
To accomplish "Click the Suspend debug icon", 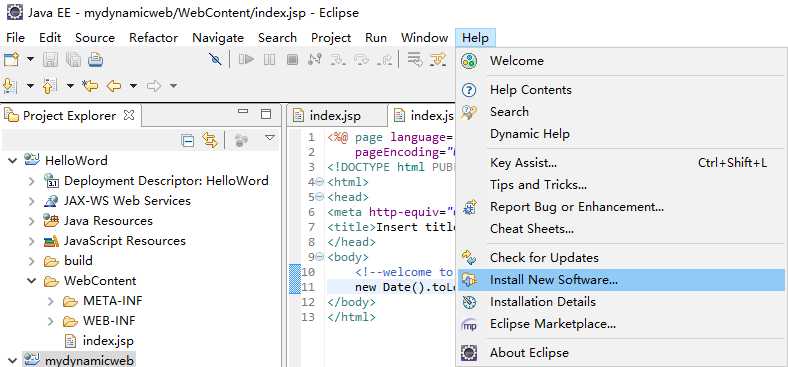I will (x=269, y=60).
